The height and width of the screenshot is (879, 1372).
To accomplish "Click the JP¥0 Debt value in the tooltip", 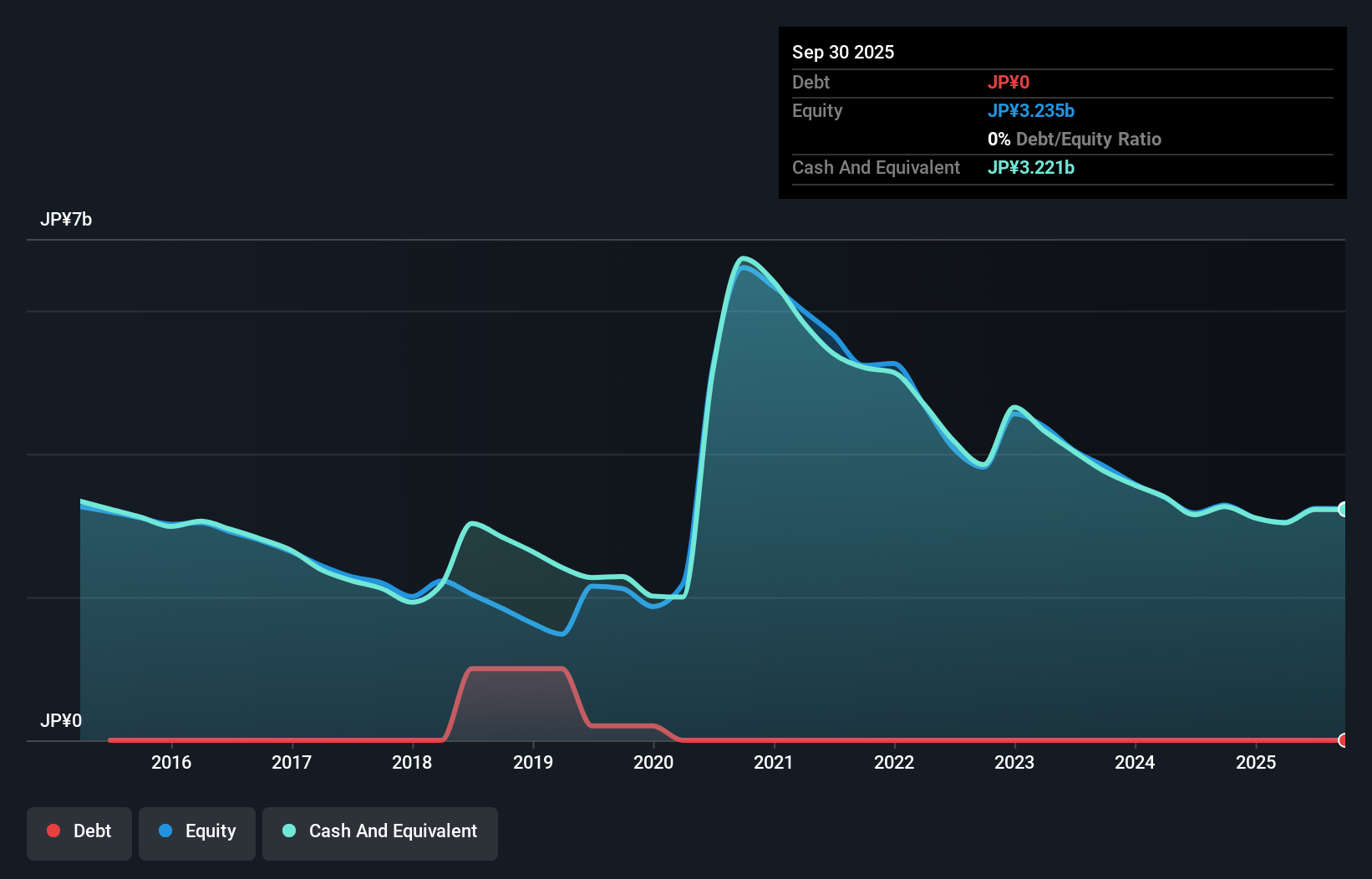I will coord(1009,82).
